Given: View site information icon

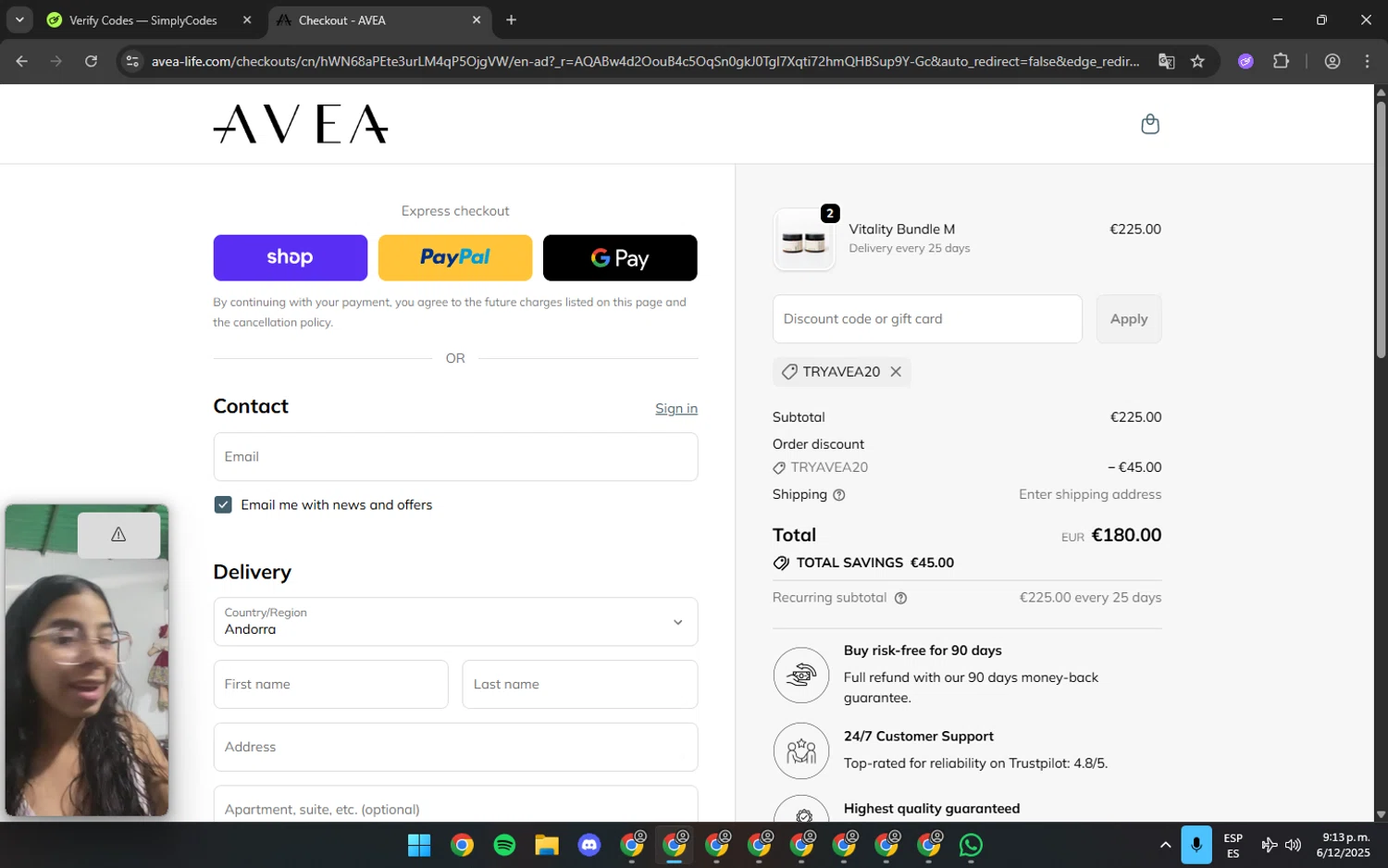Looking at the screenshot, I should [132, 61].
